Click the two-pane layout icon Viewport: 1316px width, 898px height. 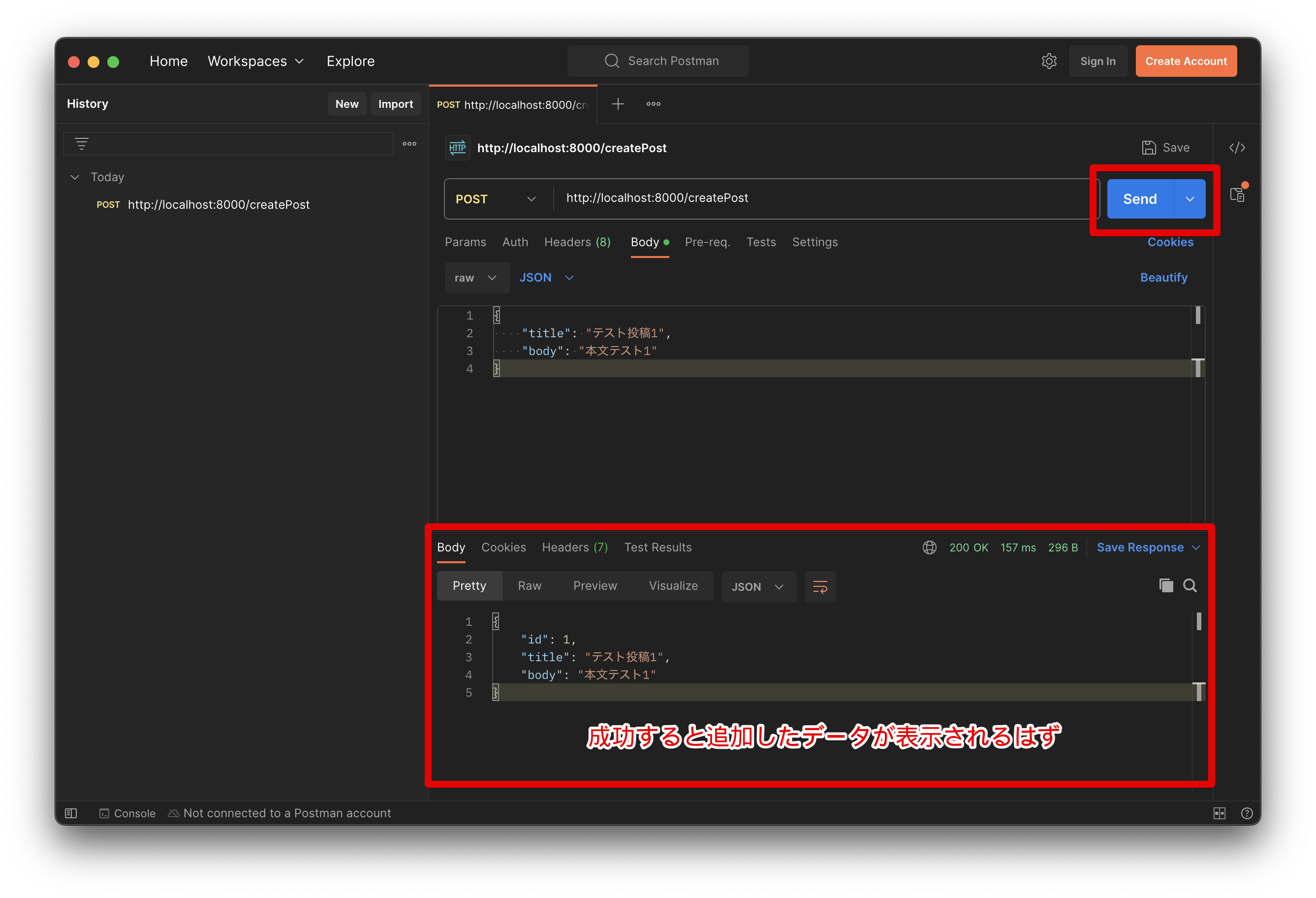tap(1219, 813)
